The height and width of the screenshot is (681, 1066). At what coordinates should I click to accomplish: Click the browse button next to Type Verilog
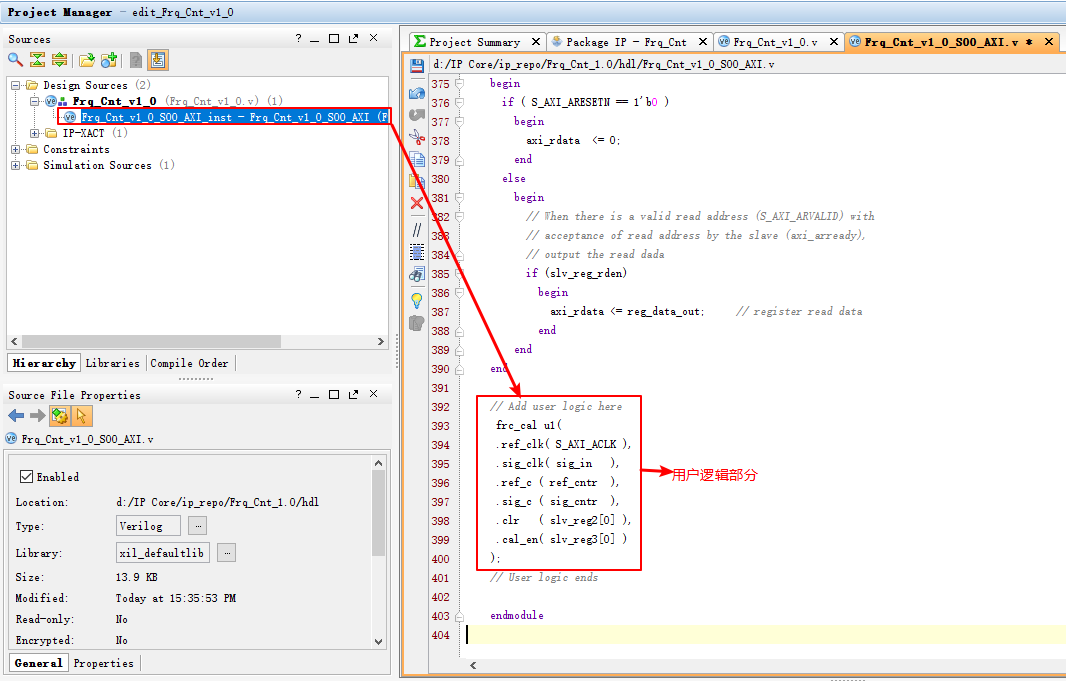[x=197, y=525]
